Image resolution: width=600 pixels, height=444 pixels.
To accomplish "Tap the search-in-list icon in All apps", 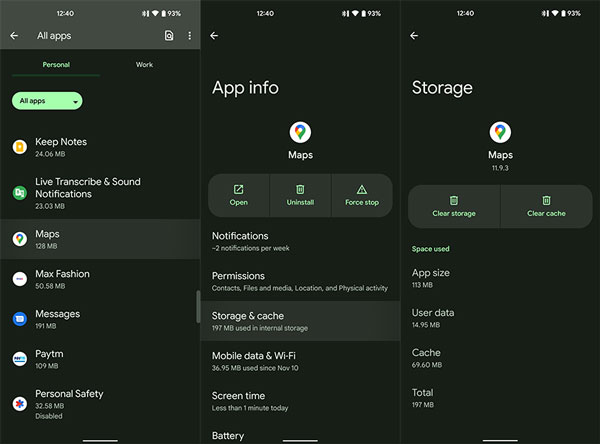I will tap(169, 36).
